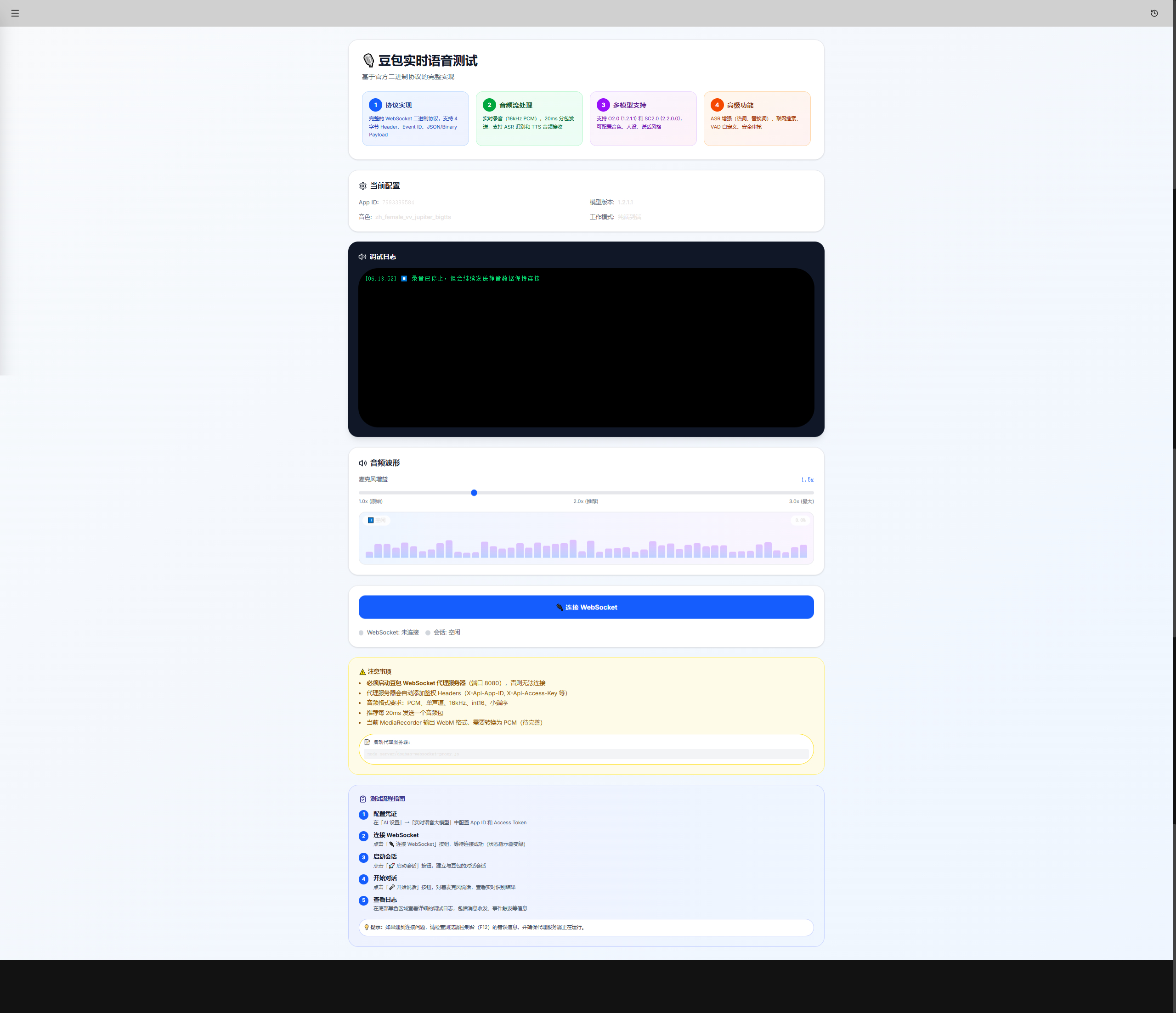Select the 高级功能 feature card
The height and width of the screenshot is (1013, 1176).
[757, 118]
